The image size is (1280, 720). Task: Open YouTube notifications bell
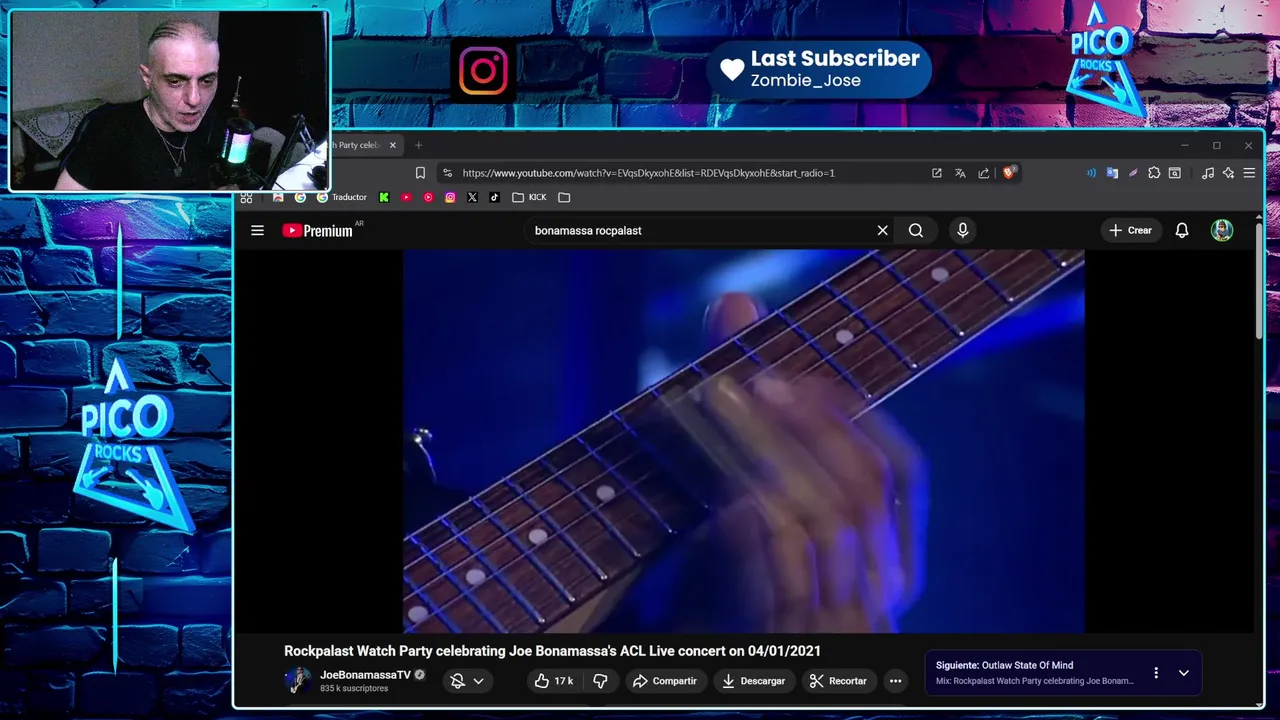tap(1182, 230)
